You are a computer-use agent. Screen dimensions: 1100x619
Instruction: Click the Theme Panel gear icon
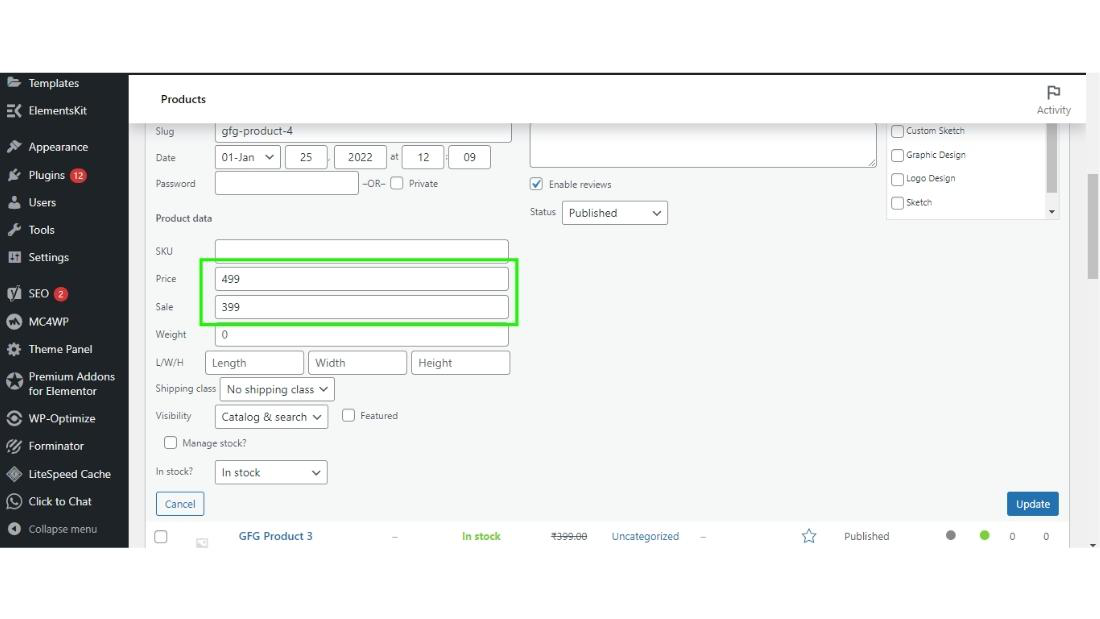[14, 349]
